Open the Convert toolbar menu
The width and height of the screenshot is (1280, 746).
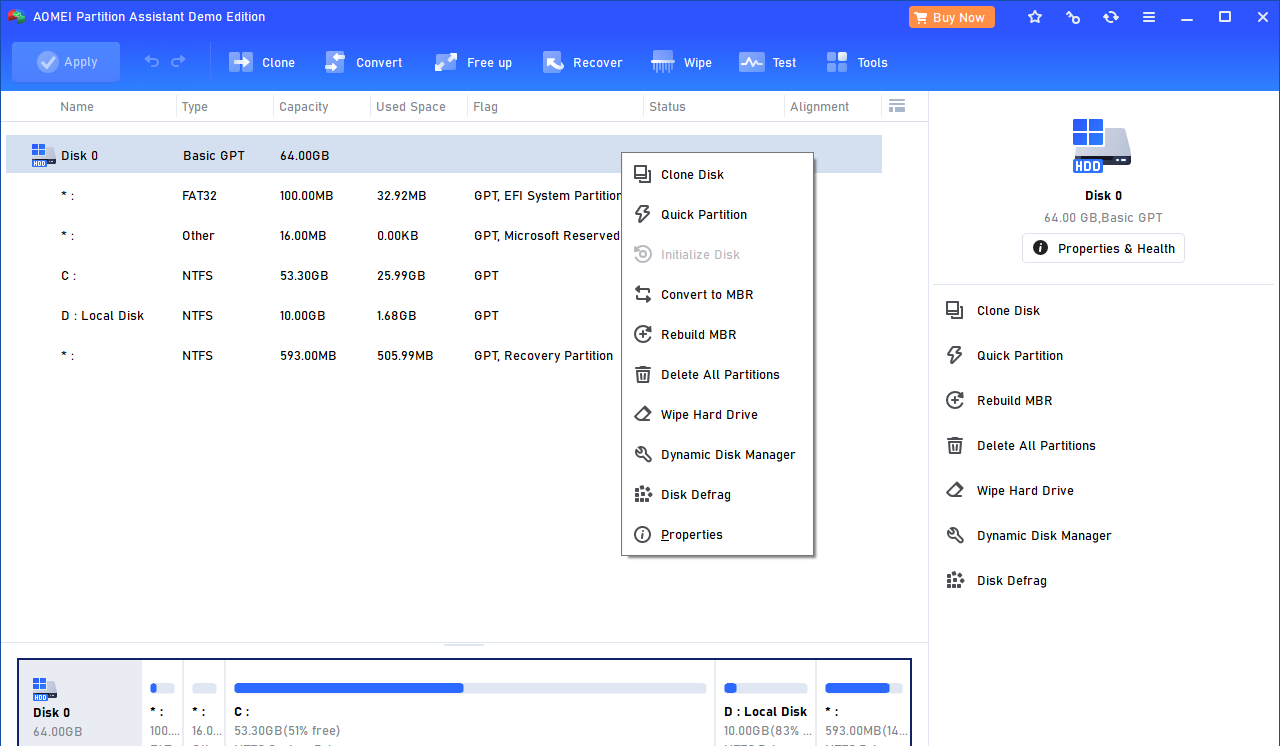coord(364,62)
